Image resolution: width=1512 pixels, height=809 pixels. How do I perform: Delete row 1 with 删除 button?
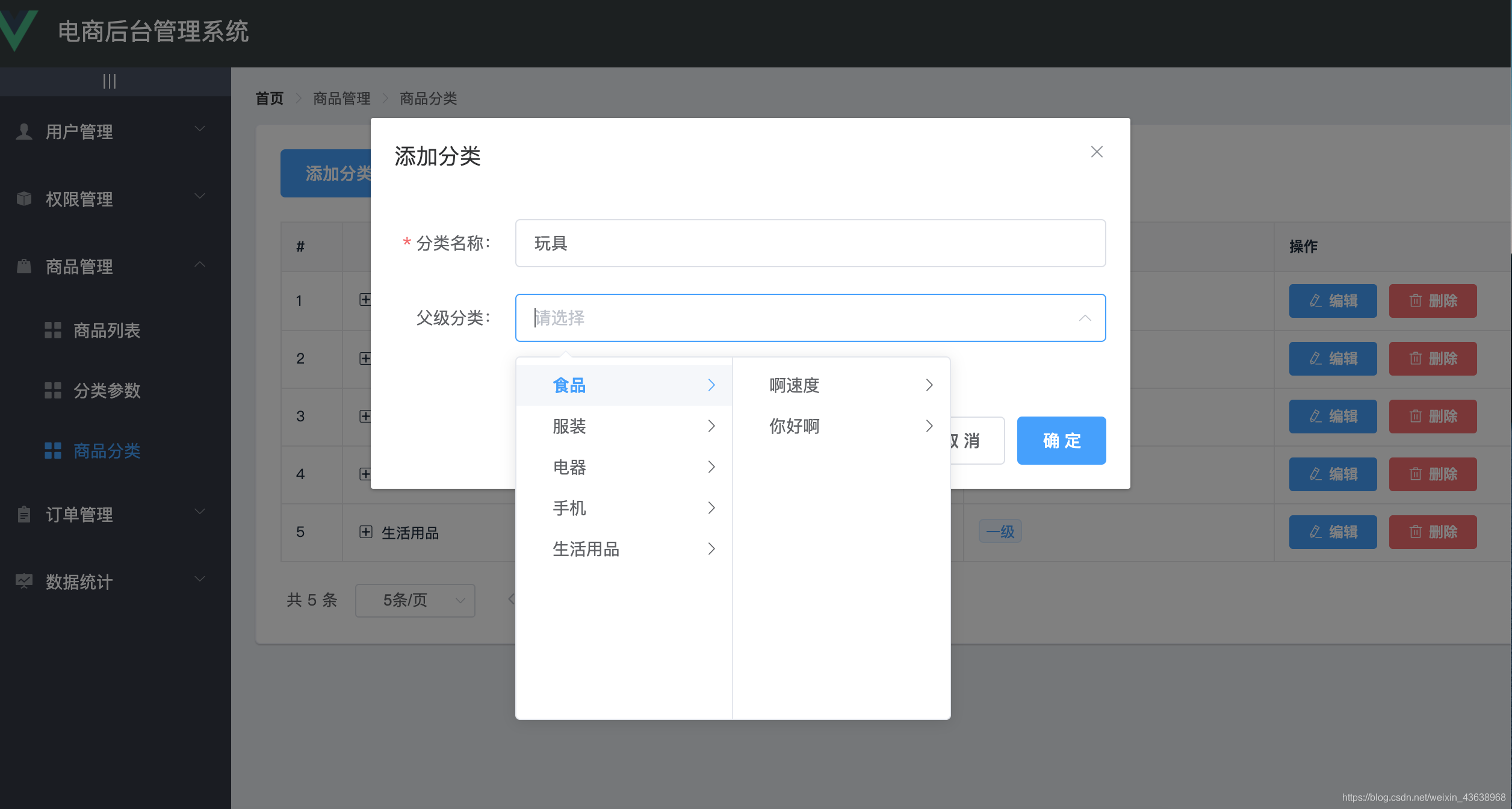tap(1433, 301)
